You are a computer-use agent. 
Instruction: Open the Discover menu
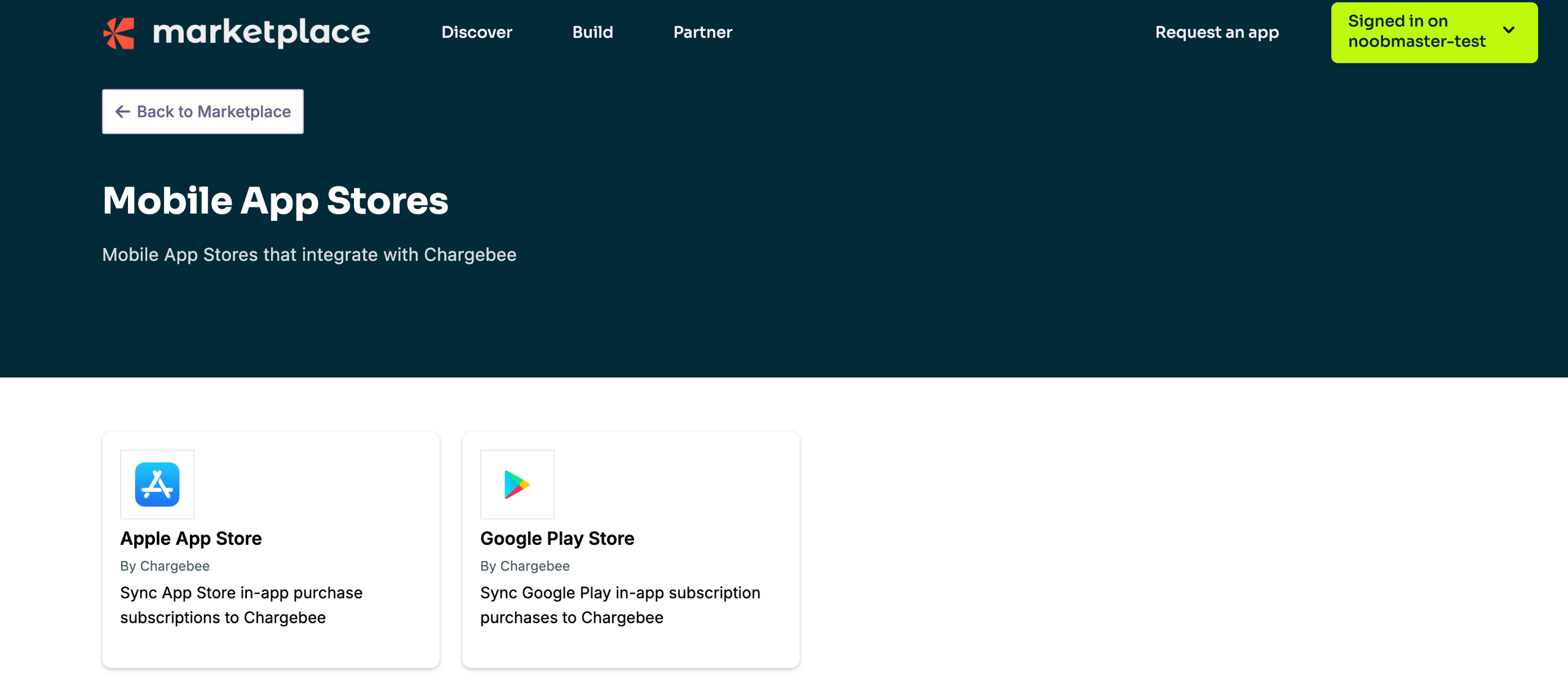(477, 32)
